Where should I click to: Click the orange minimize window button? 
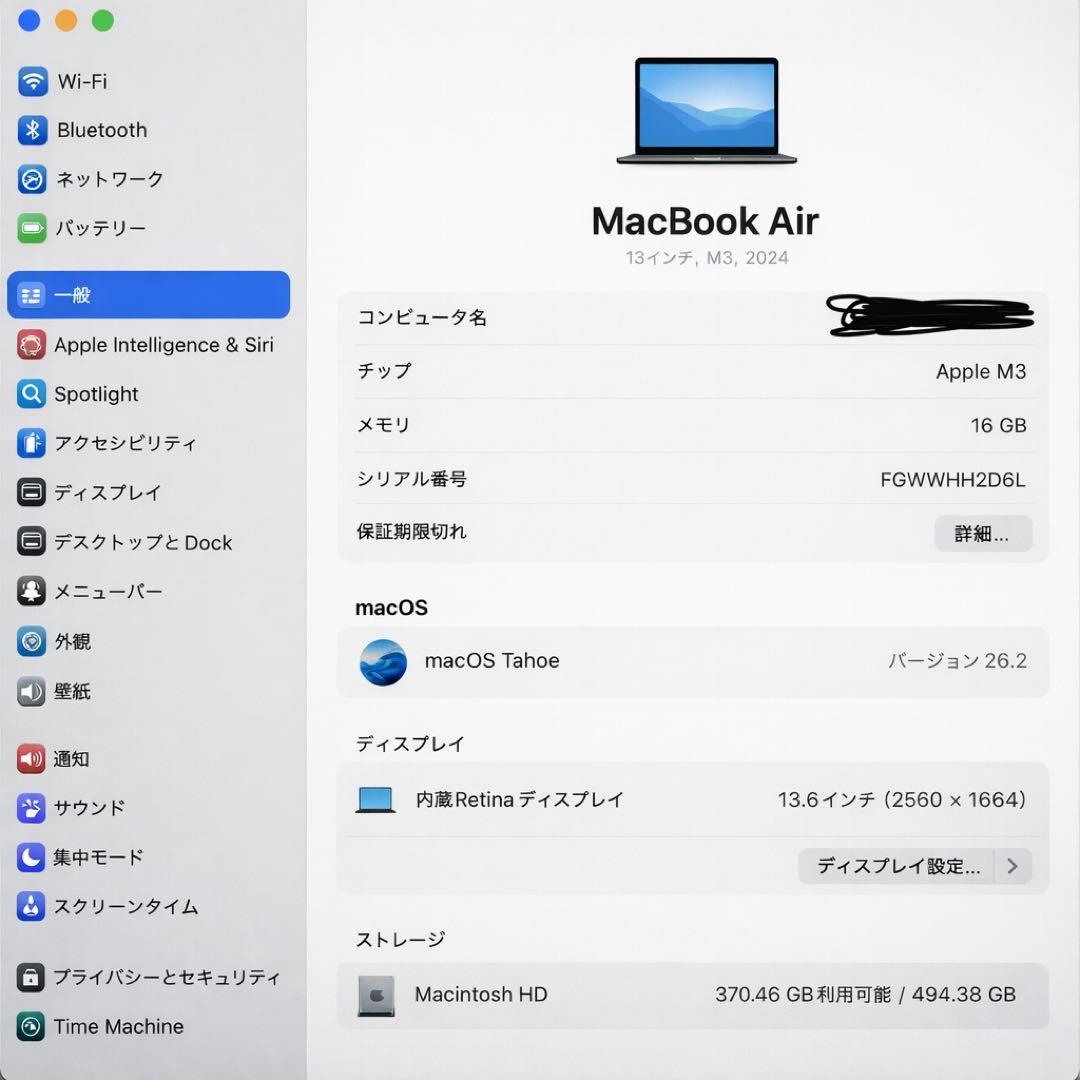point(66,21)
